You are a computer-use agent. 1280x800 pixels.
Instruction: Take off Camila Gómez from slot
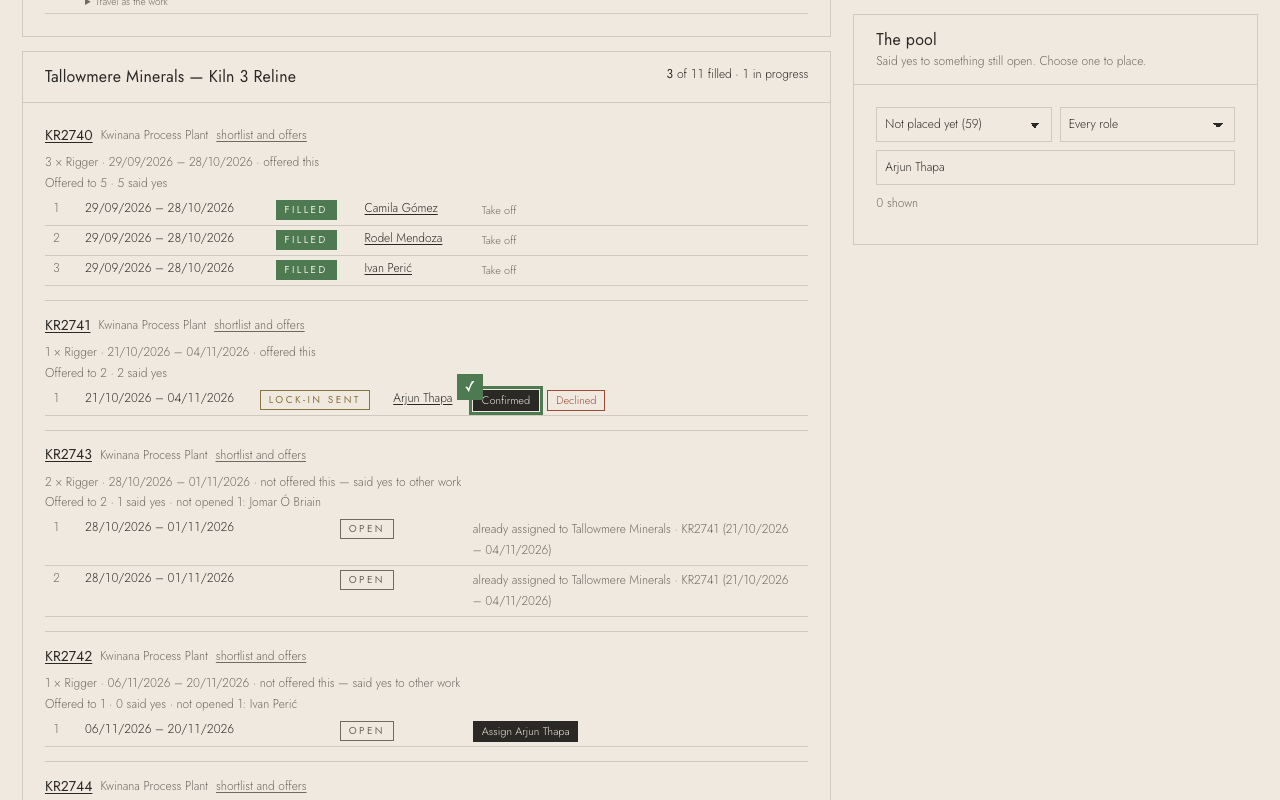[x=499, y=210]
